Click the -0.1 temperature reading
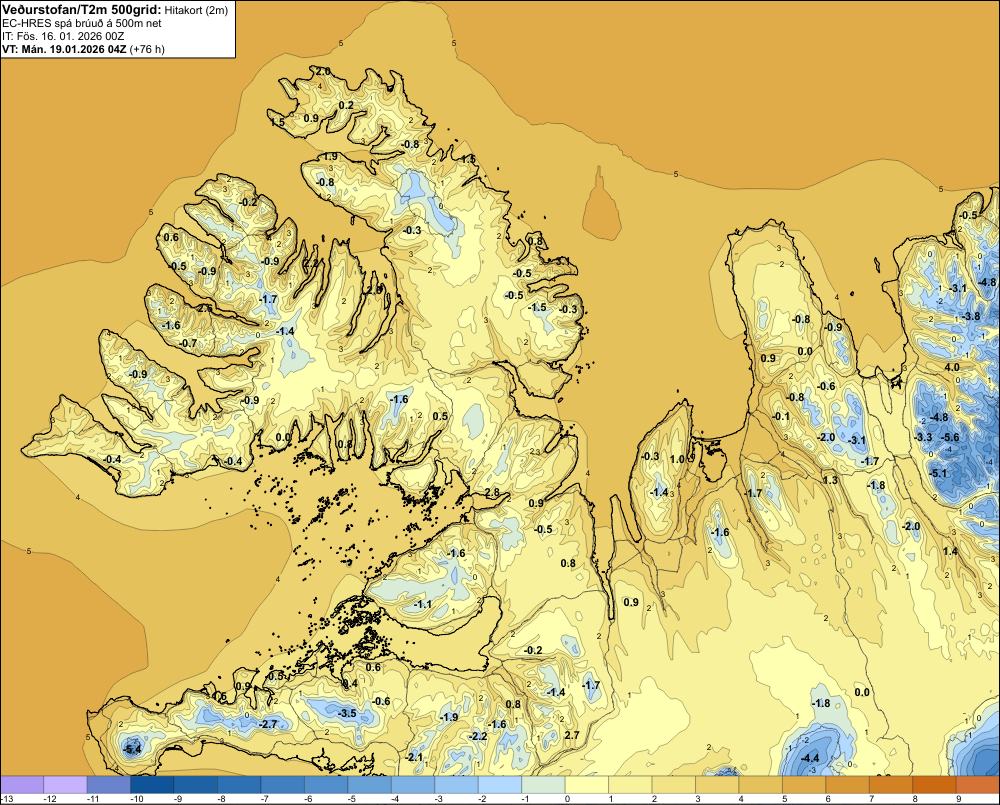 781,417
